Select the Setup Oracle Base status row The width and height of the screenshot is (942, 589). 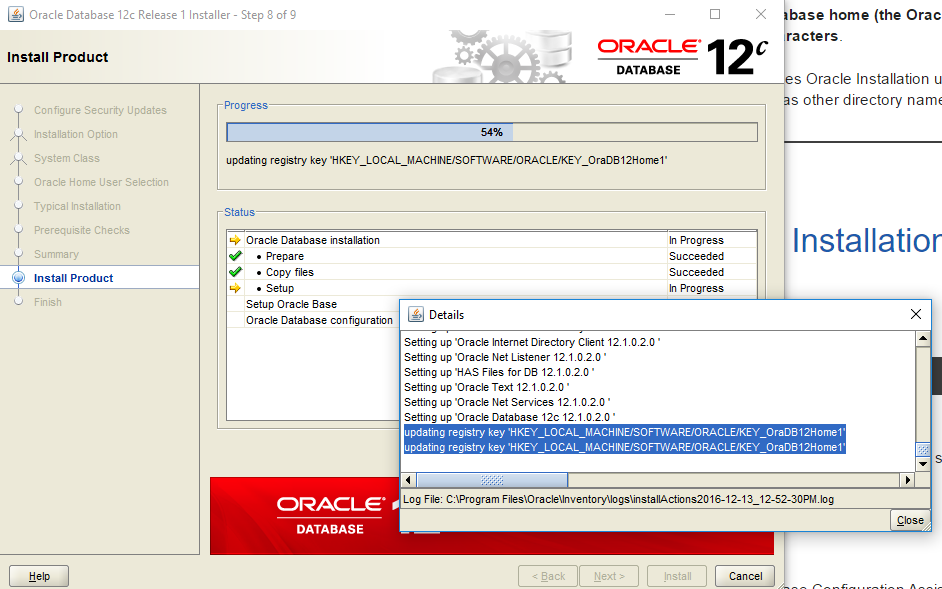pyautogui.click(x=291, y=304)
